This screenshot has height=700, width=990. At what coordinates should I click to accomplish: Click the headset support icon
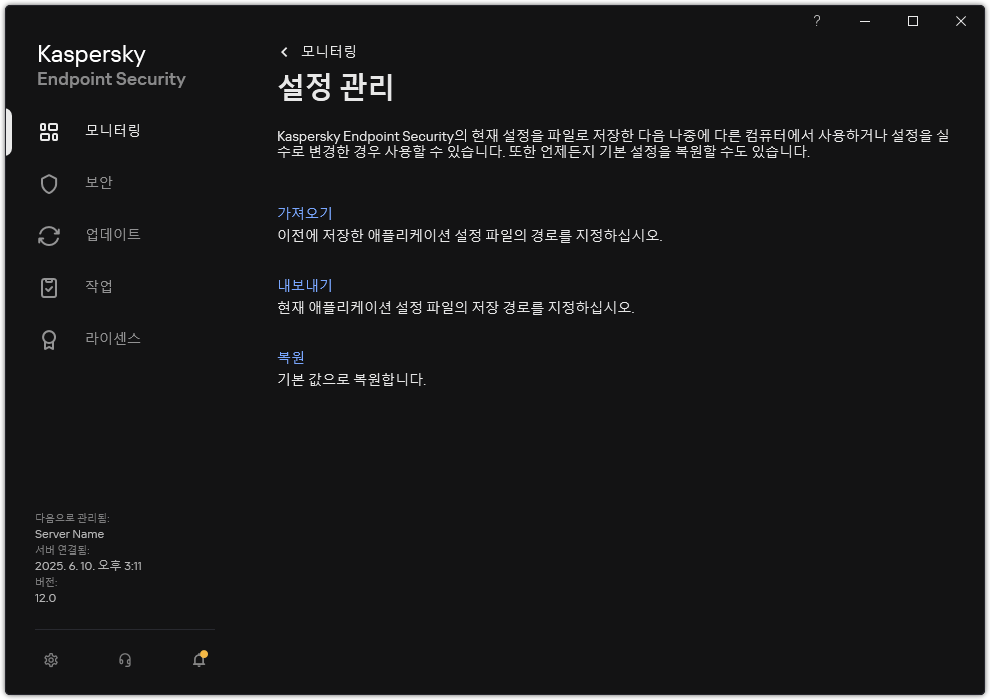[x=124, y=660]
